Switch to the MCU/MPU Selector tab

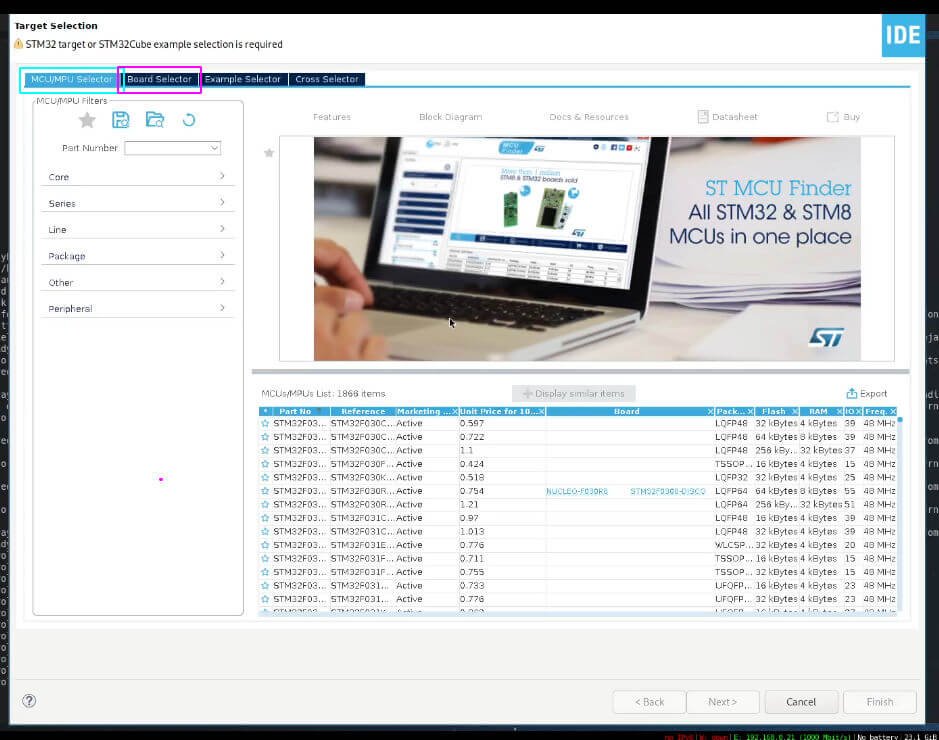coord(71,79)
